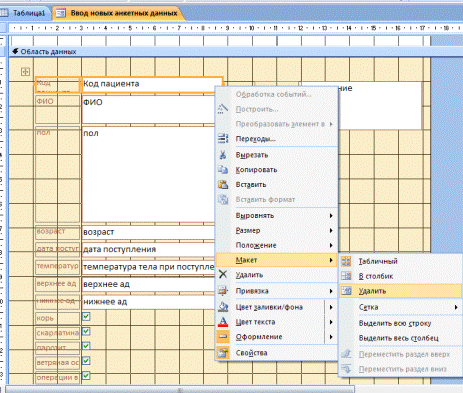Click the X icon beside Удалить
The width and height of the screenshot is (463, 393).
(223, 275)
